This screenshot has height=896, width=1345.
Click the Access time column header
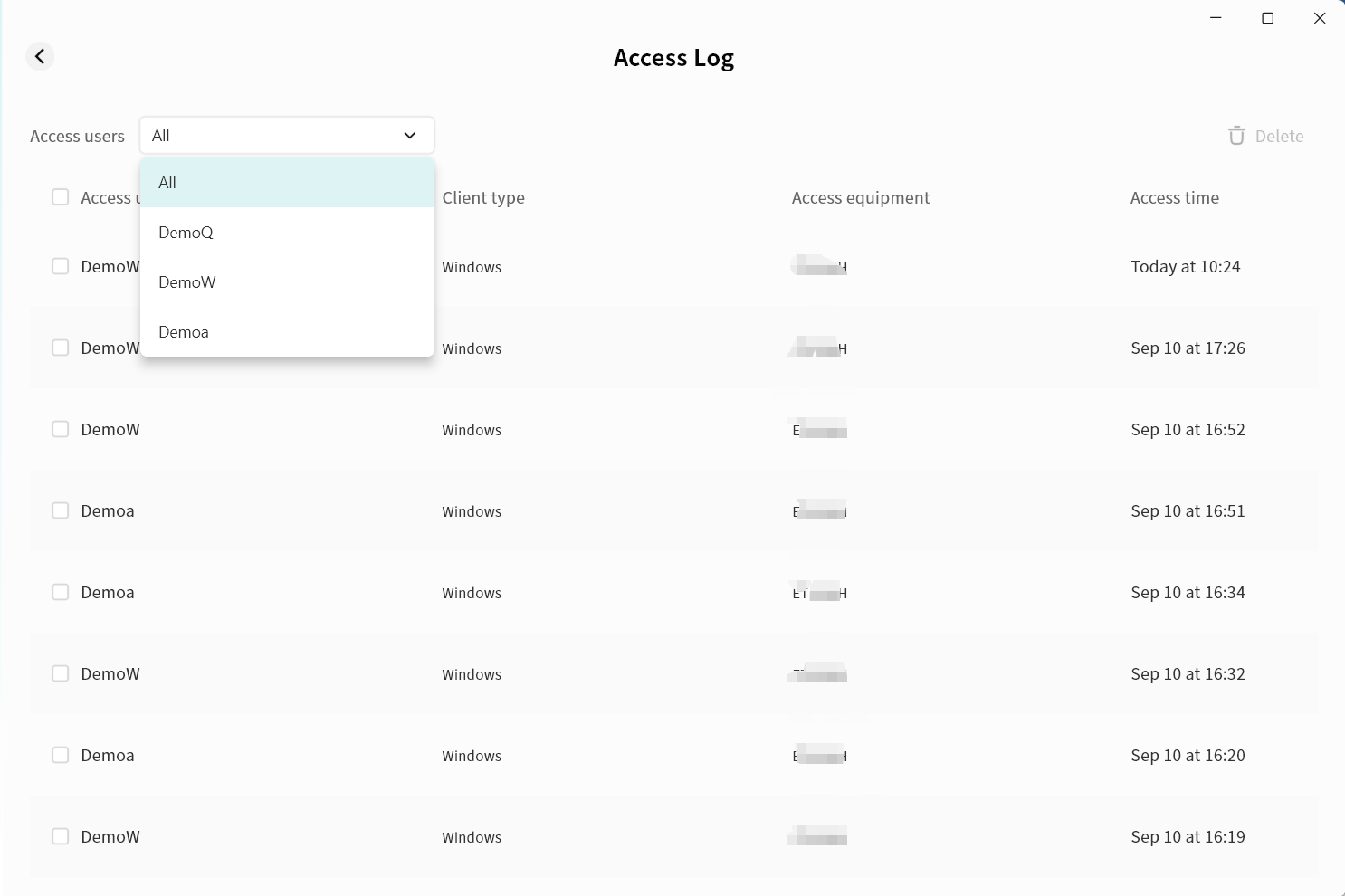pyautogui.click(x=1174, y=198)
